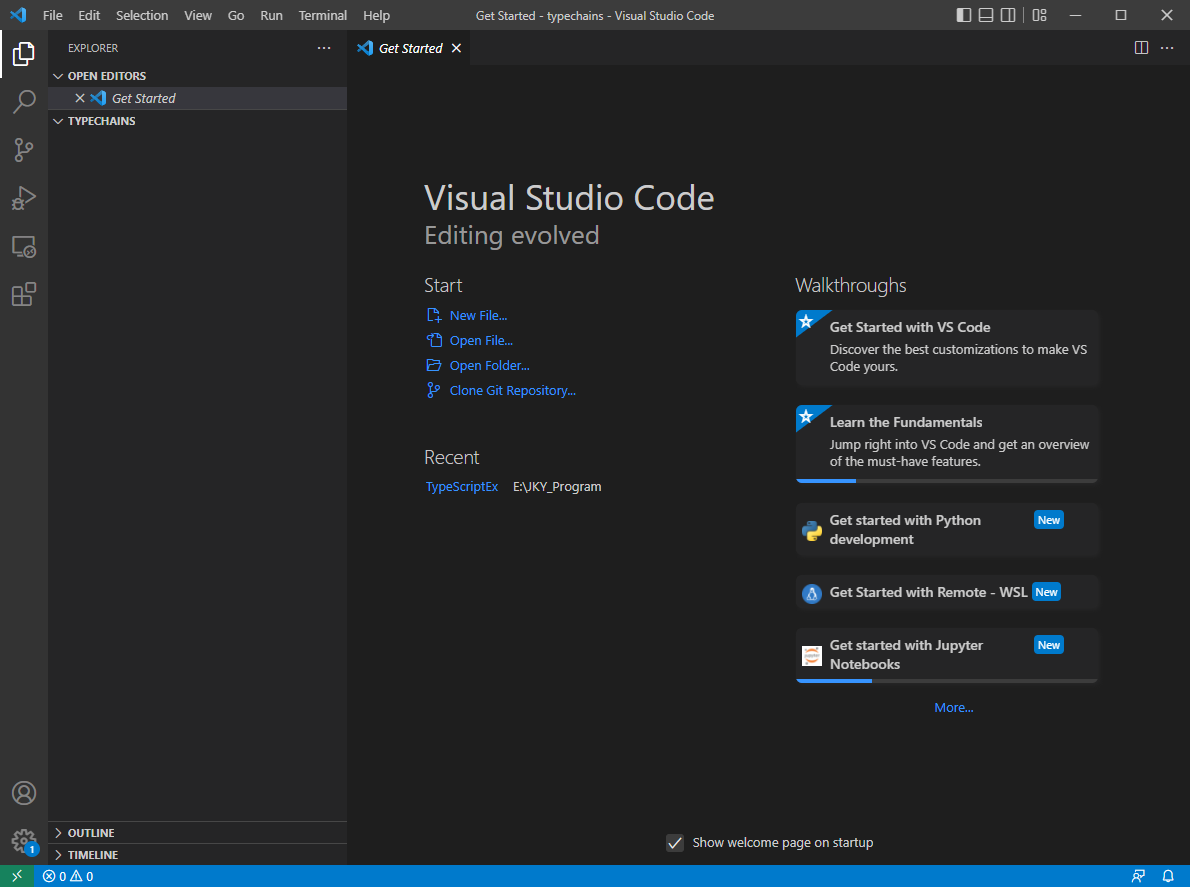Click the E:\JKY_Program path text
This screenshot has width=1190, height=887.
coord(557,487)
